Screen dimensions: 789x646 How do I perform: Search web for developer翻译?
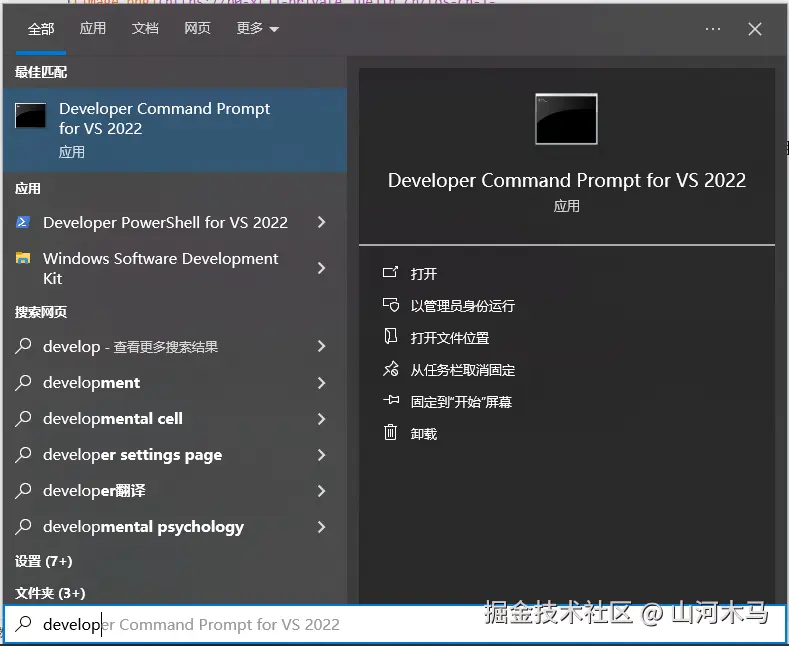[94, 491]
